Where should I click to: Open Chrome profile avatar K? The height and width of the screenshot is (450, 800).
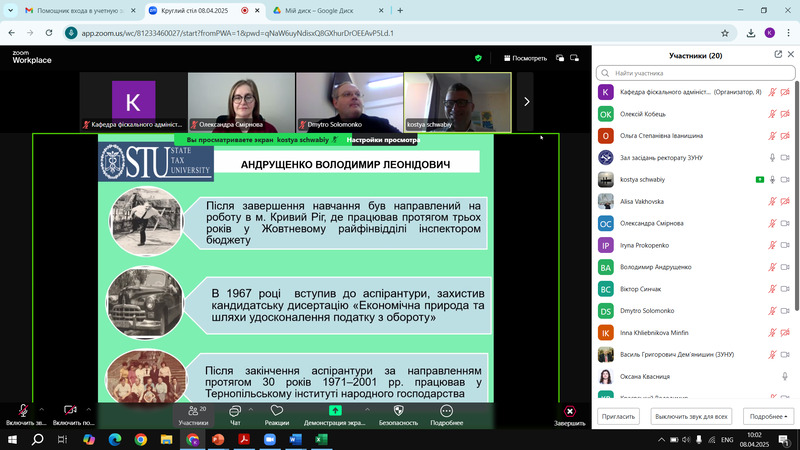coord(770,33)
